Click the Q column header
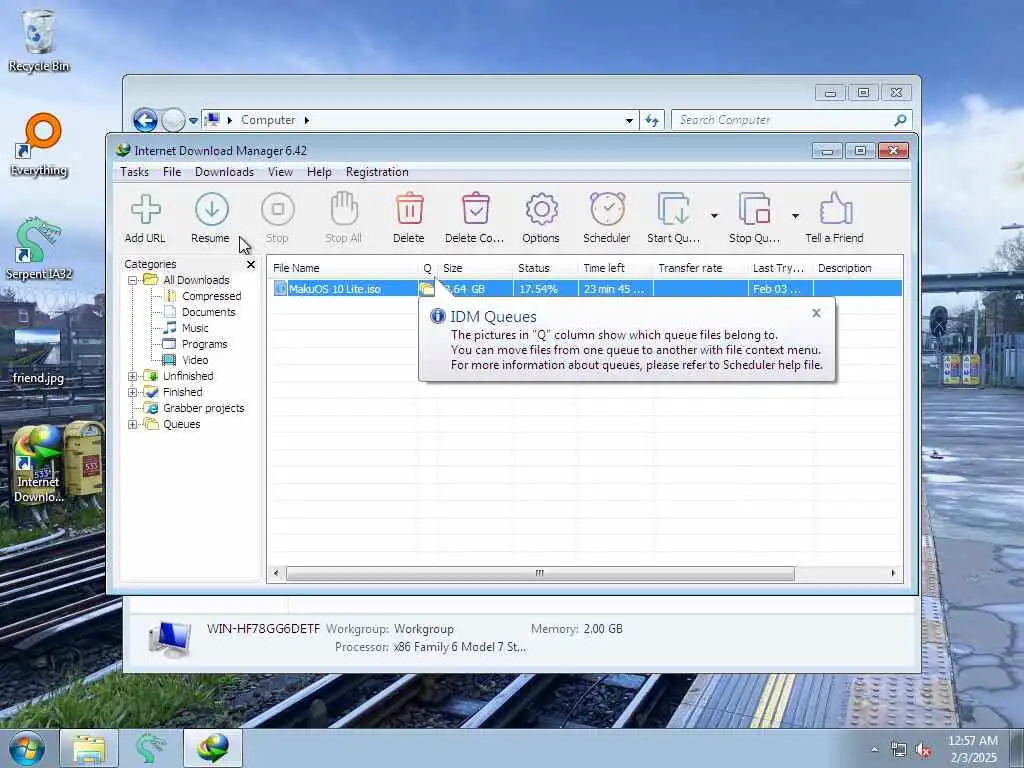 click(x=428, y=268)
